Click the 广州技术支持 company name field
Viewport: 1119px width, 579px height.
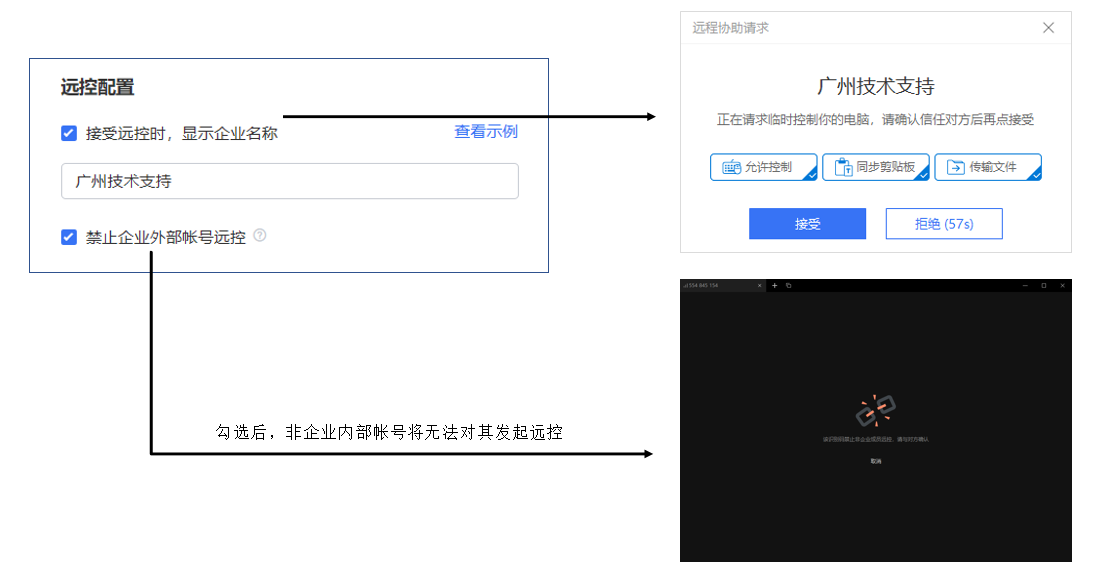(290, 182)
